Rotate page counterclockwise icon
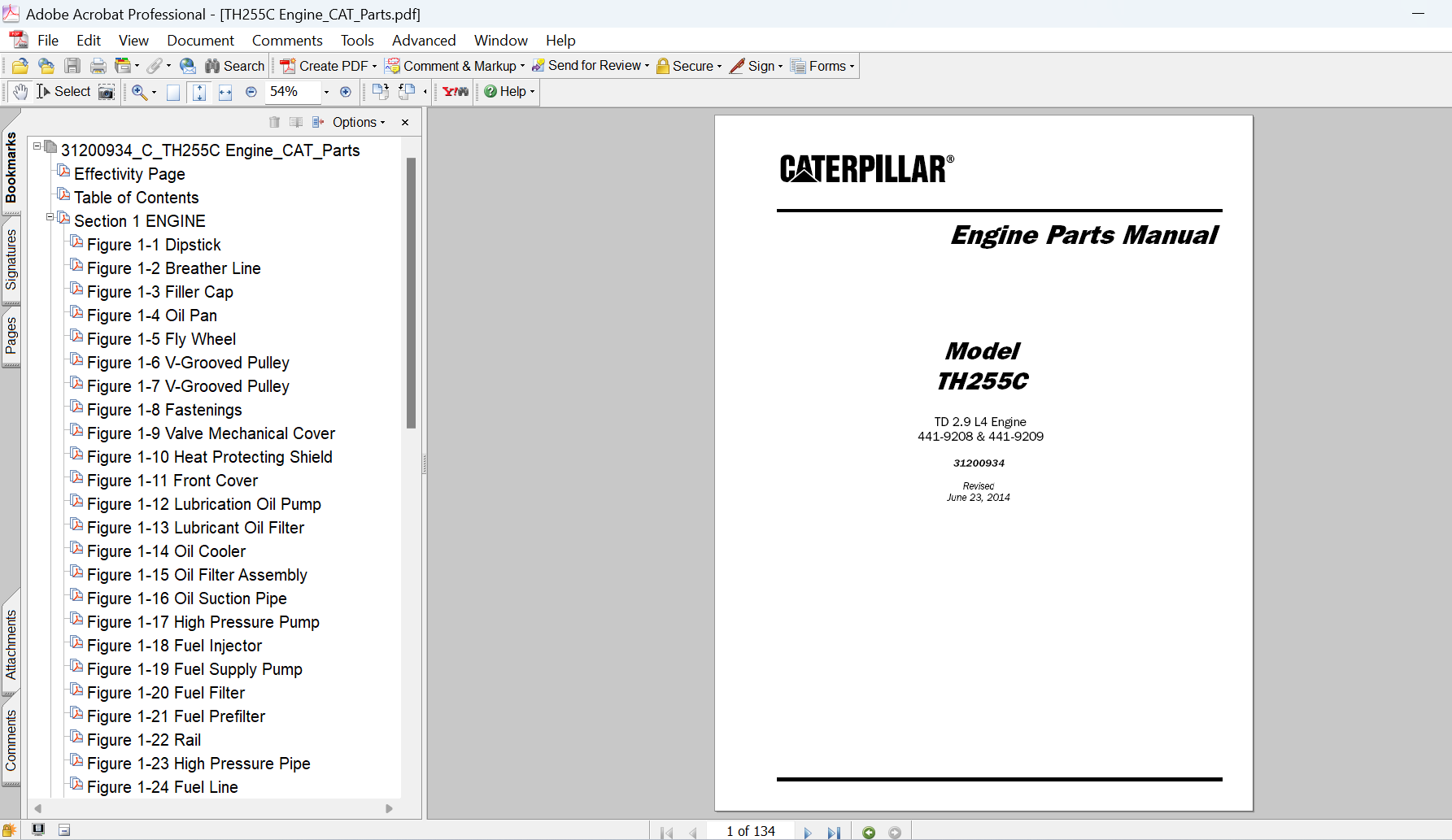 pyautogui.click(x=407, y=92)
